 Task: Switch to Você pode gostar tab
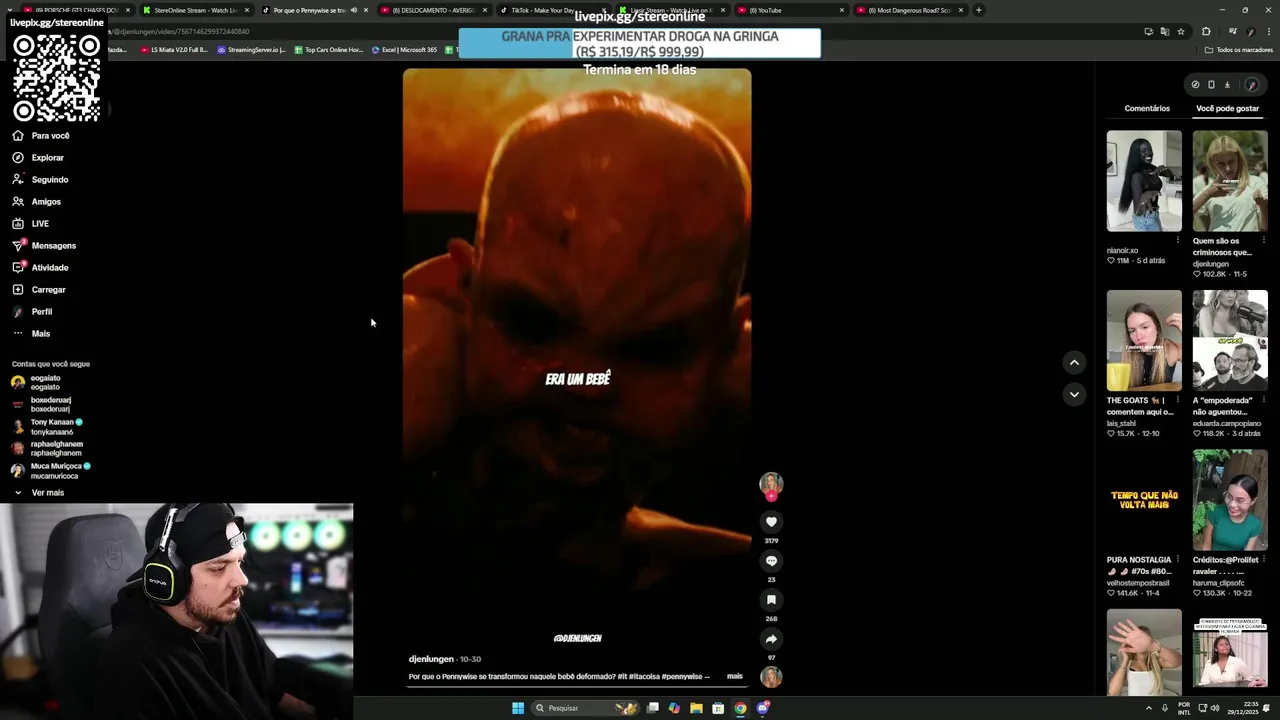(x=1227, y=108)
